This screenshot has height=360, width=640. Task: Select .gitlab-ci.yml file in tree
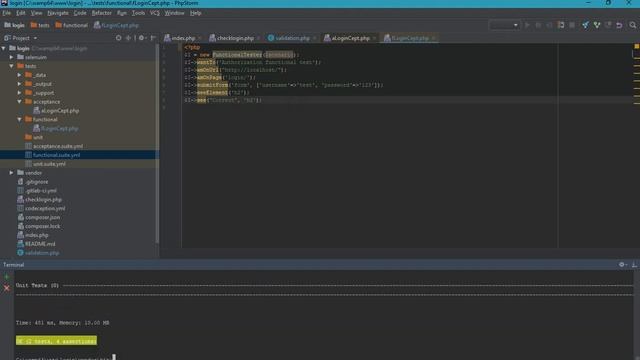[37, 191]
